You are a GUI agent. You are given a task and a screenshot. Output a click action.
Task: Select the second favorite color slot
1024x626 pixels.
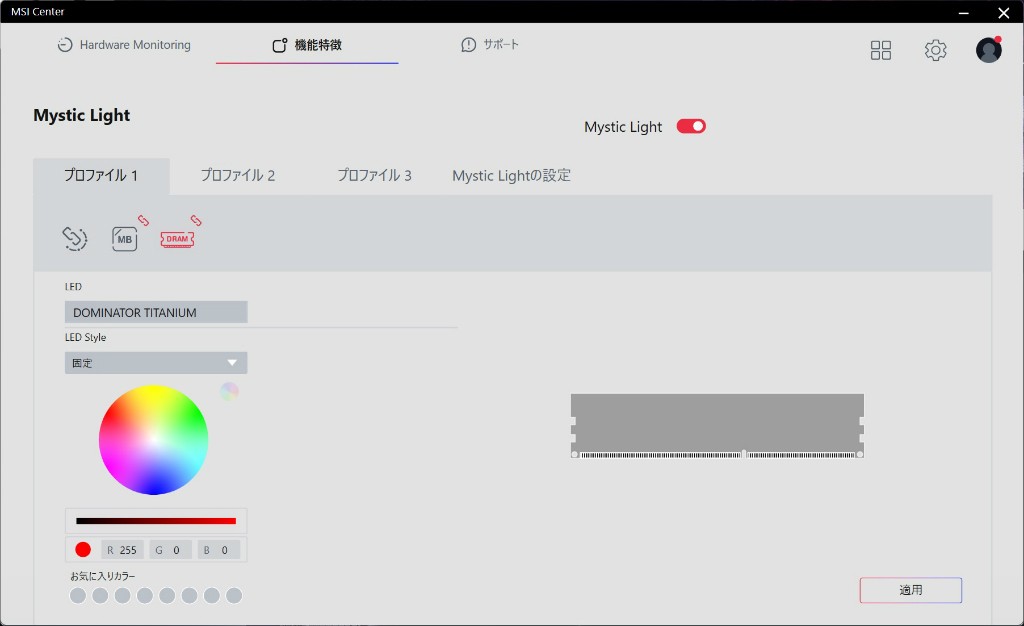pos(100,595)
